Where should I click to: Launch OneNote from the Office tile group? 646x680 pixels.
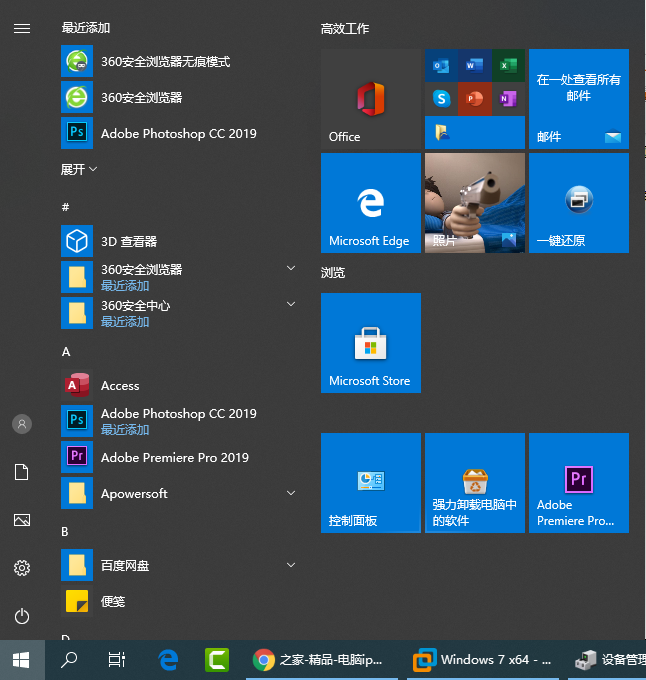[508, 99]
